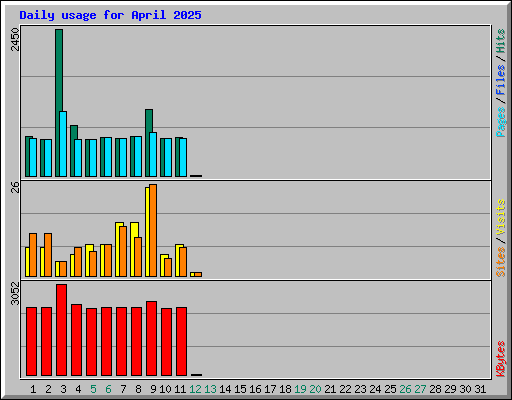This screenshot has width=512, height=400.
Task: Click day 23 on the x-axis
Action: 360,389
